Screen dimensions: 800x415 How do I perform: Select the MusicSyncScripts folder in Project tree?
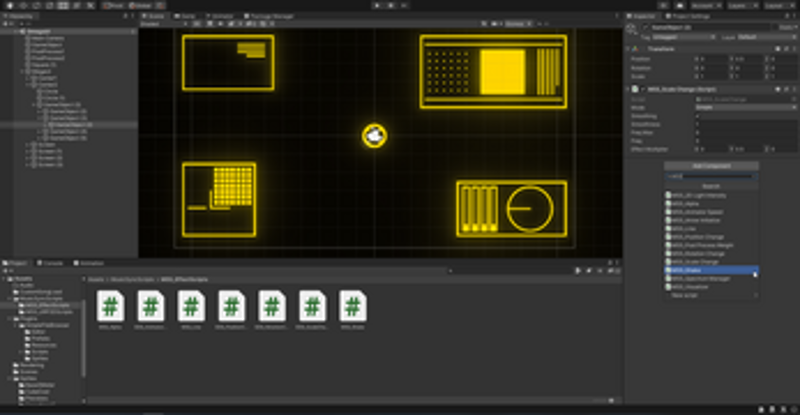(39, 299)
